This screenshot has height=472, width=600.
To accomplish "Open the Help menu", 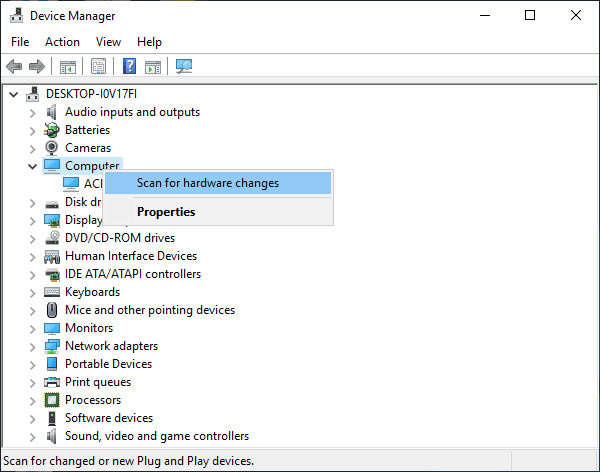I will pyautogui.click(x=149, y=42).
